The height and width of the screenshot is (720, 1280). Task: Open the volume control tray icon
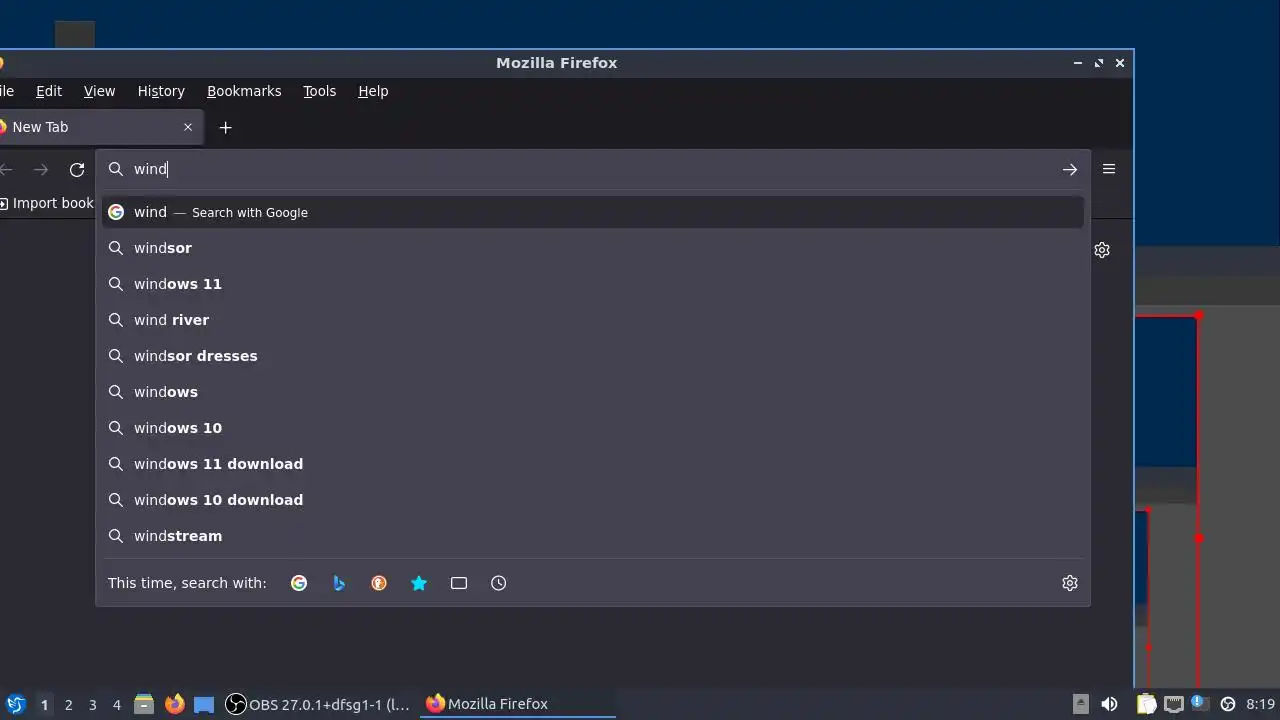pos(1109,704)
